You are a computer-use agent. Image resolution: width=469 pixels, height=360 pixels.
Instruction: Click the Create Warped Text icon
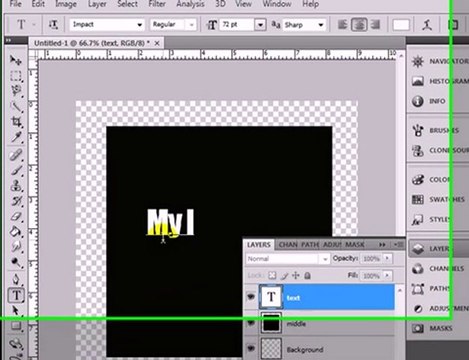pos(427,25)
